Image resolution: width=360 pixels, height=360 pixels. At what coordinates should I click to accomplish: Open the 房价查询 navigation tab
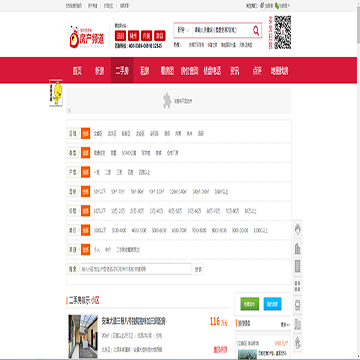pyautogui.click(x=190, y=71)
